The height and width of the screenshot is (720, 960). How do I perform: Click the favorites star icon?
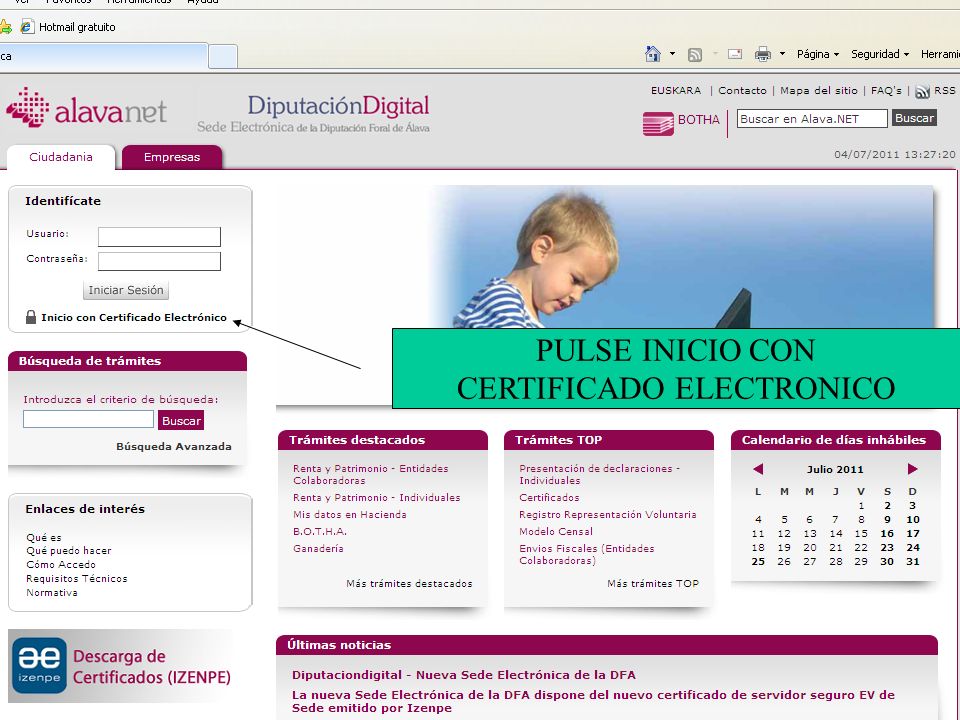coord(5,27)
